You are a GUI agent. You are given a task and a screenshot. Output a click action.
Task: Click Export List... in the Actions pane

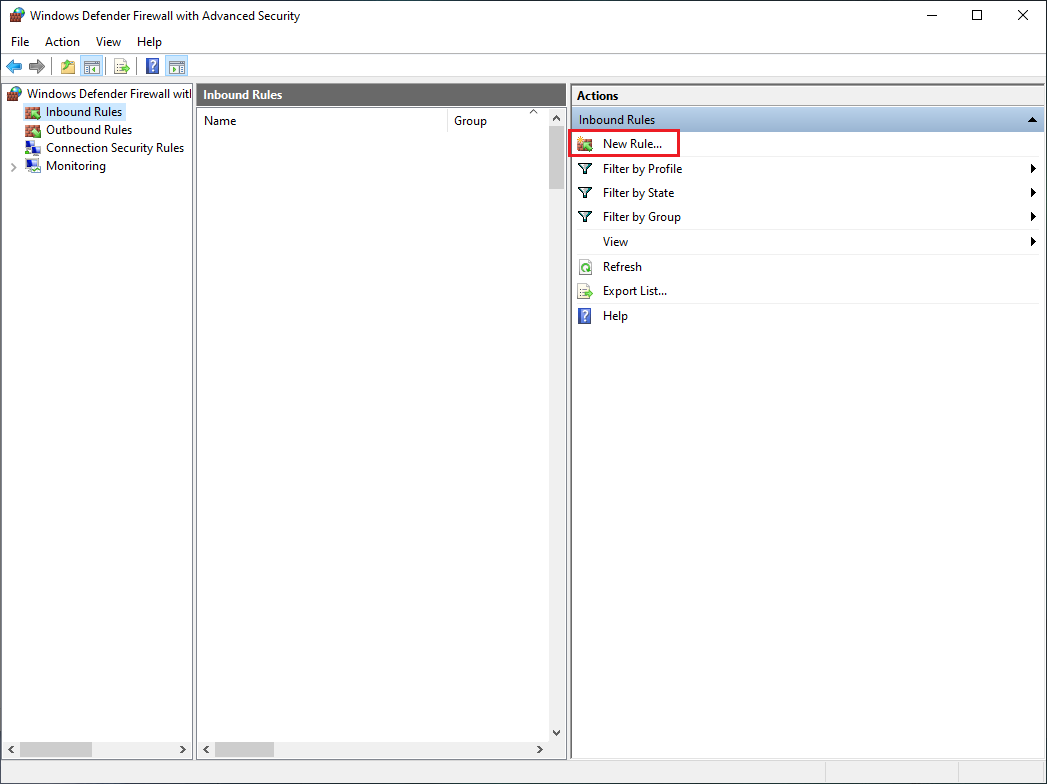tap(635, 291)
